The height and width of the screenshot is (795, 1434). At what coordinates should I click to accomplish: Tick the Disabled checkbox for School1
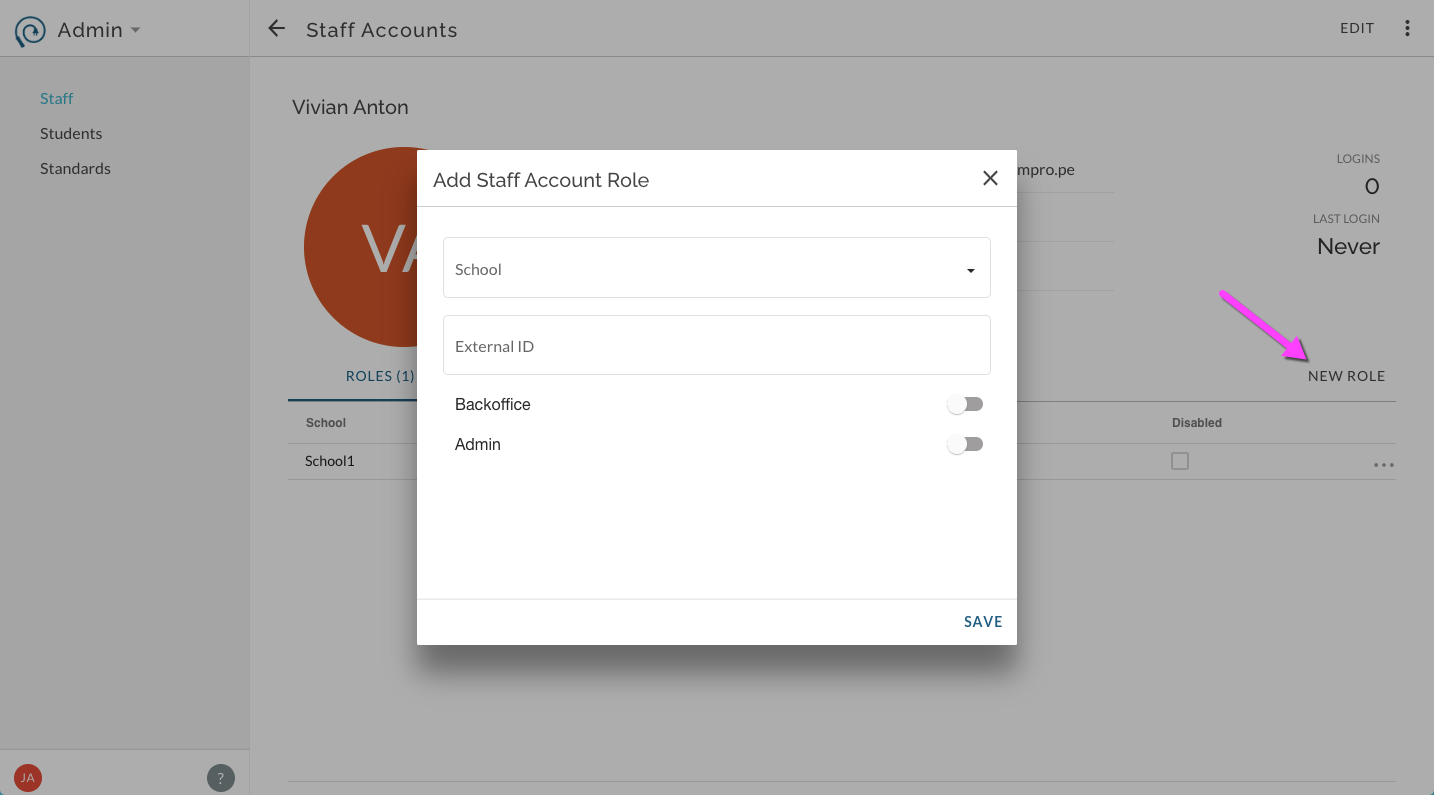[1180, 461]
